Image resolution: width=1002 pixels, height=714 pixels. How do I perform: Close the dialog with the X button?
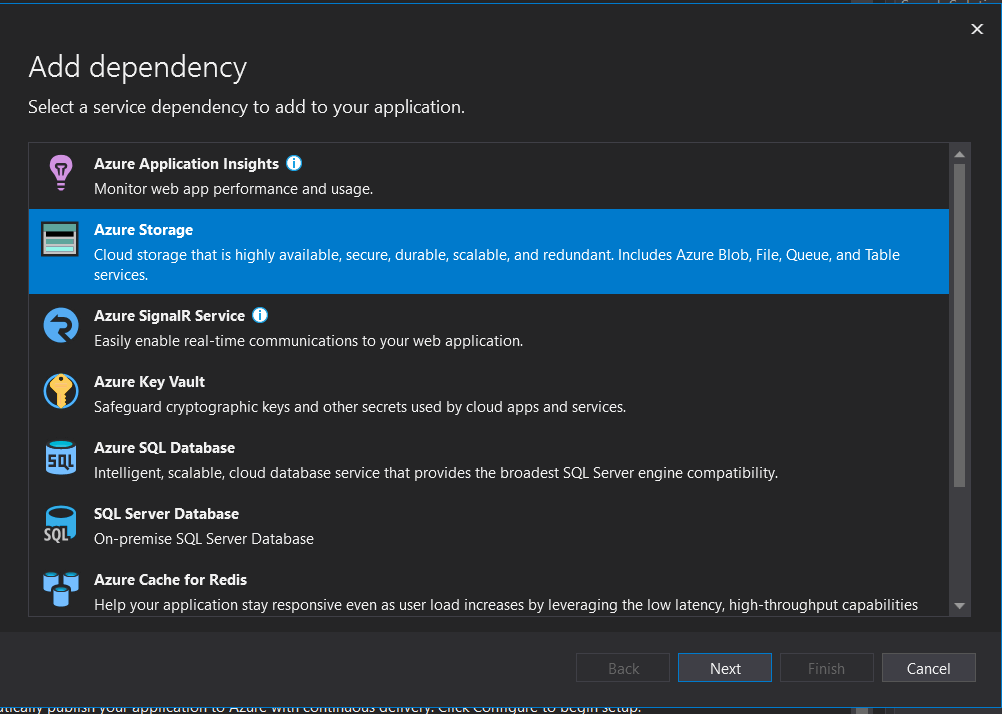pyautogui.click(x=977, y=29)
